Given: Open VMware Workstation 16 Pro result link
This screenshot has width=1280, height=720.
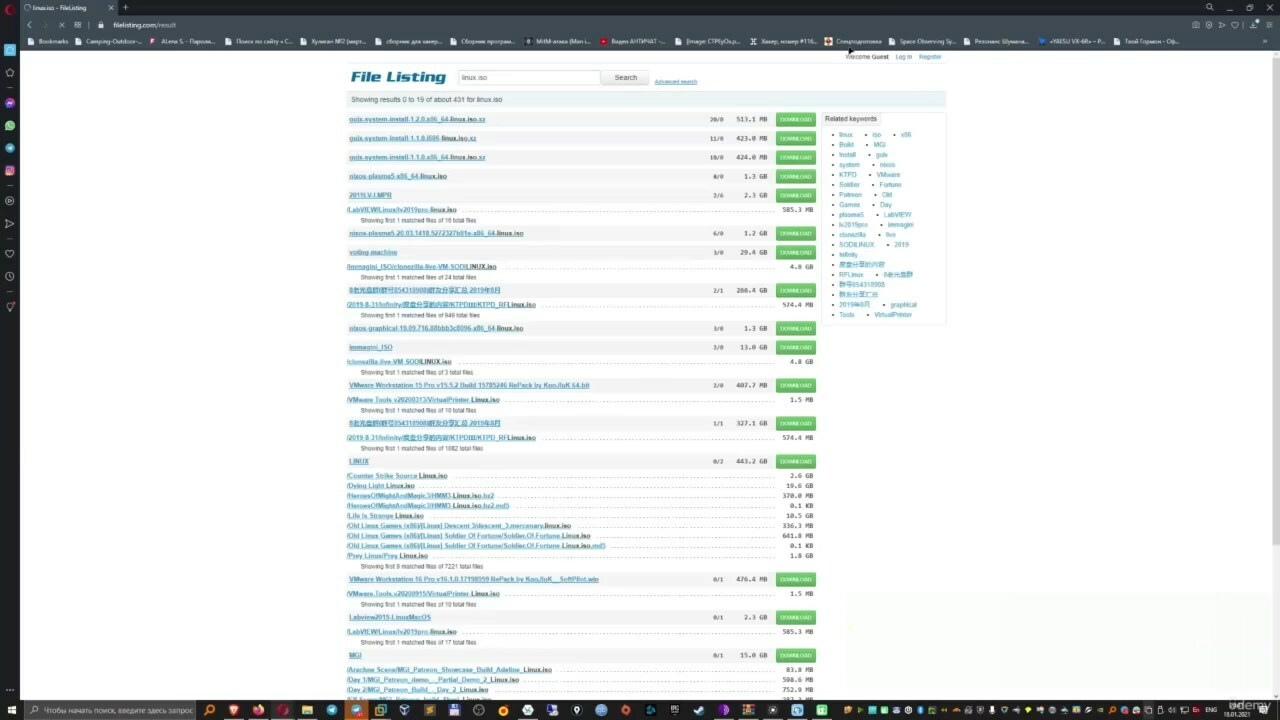Looking at the screenshot, I should [x=474, y=579].
